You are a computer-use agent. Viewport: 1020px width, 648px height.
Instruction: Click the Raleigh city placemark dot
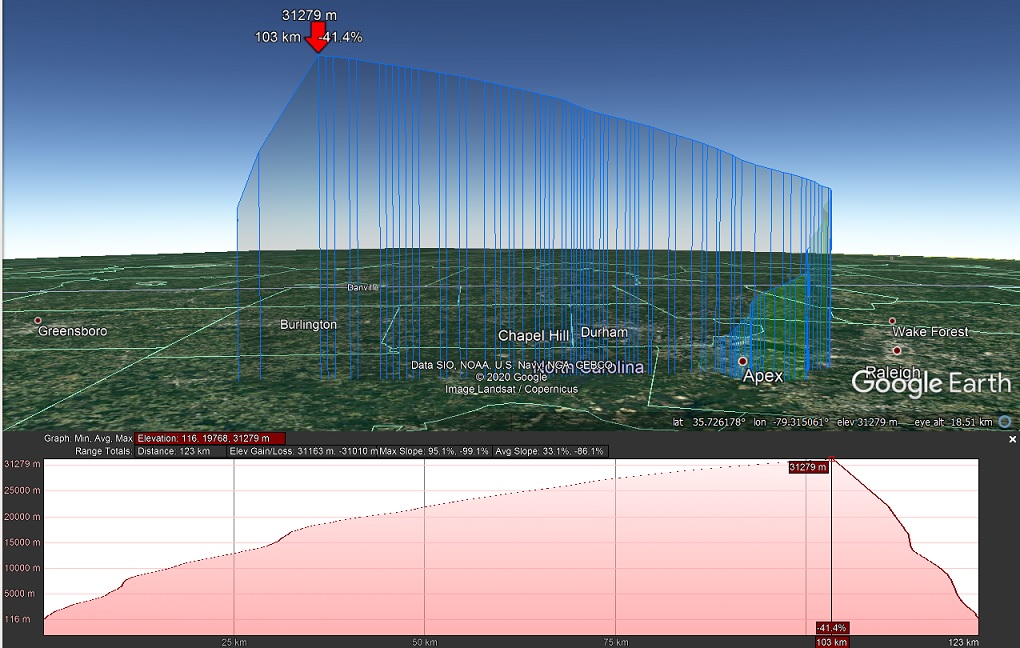click(x=897, y=351)
